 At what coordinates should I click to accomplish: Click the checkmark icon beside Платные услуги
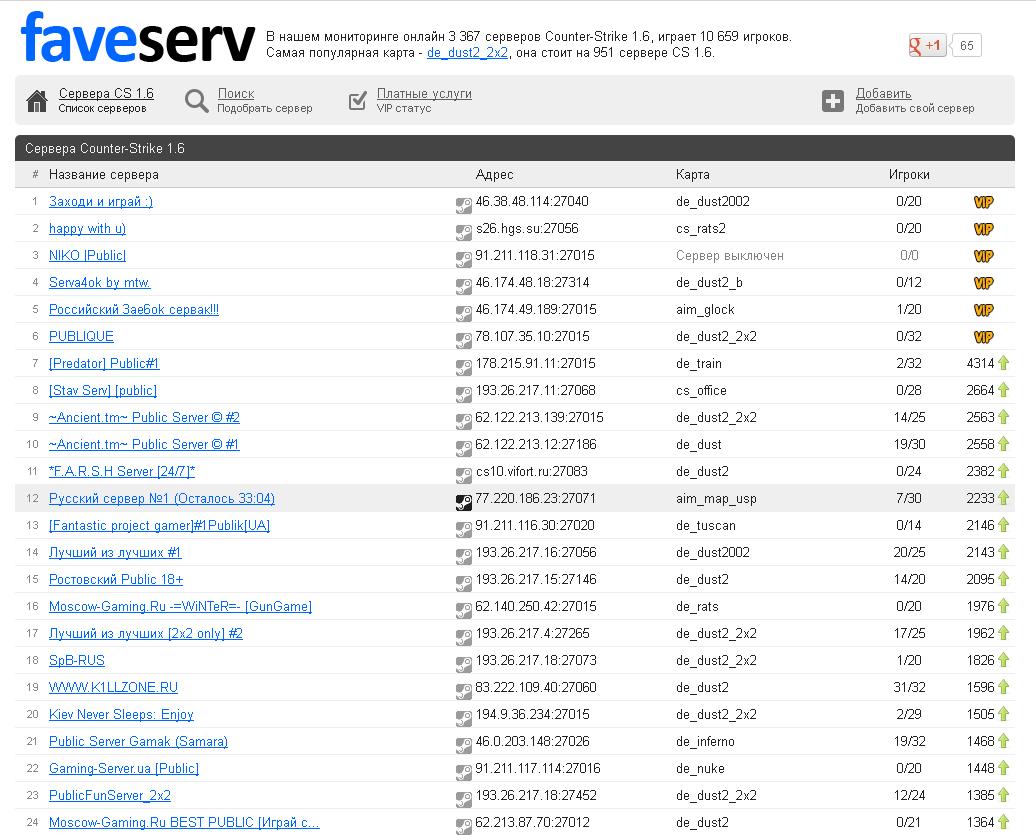tap(358, 101)
